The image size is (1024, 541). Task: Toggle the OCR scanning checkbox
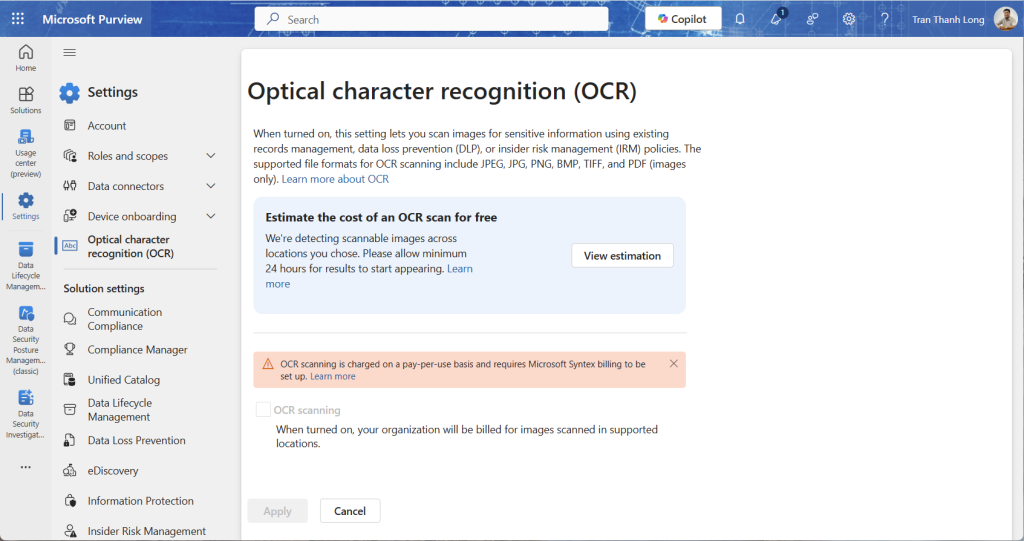tap(263, 410)
